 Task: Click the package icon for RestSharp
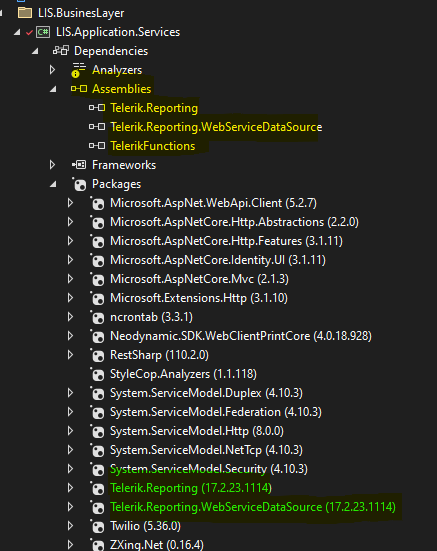tap(97, 355)
